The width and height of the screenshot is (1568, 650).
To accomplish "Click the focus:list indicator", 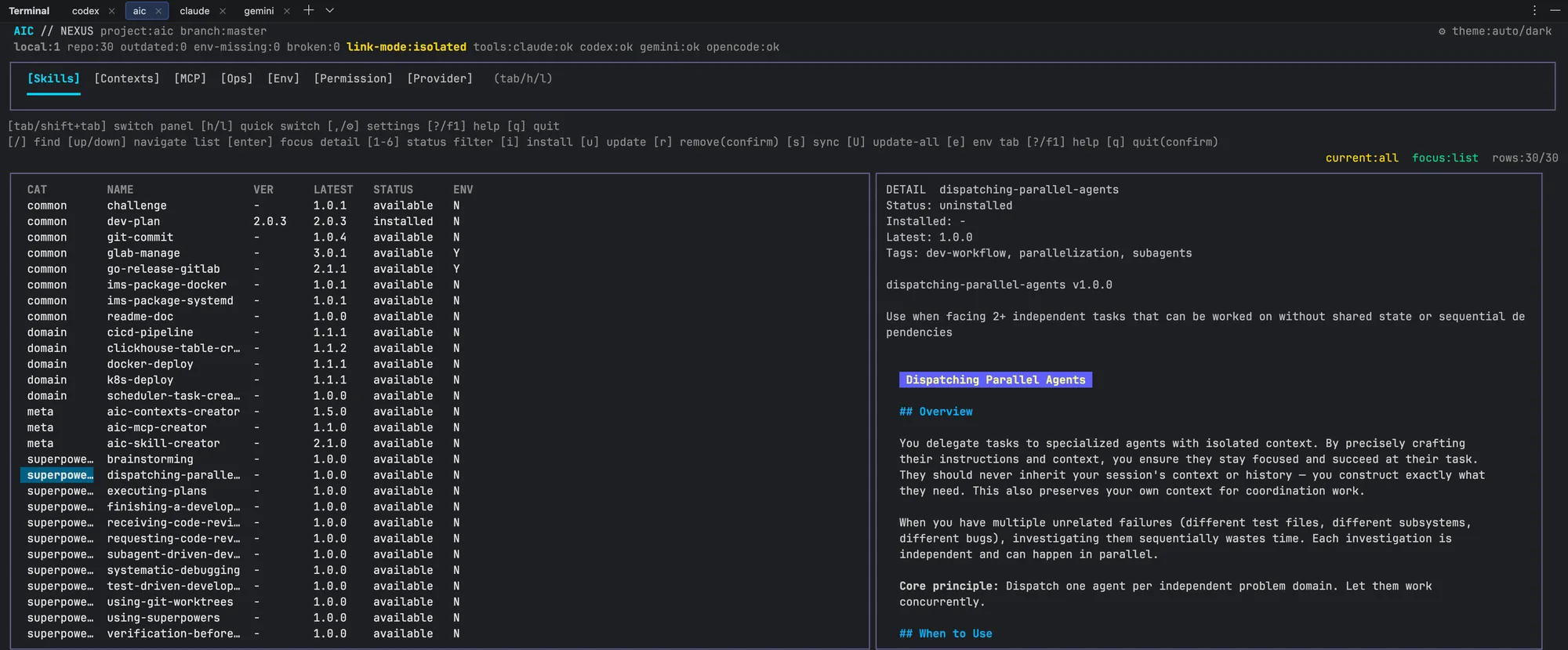I will click(1445, 158).
